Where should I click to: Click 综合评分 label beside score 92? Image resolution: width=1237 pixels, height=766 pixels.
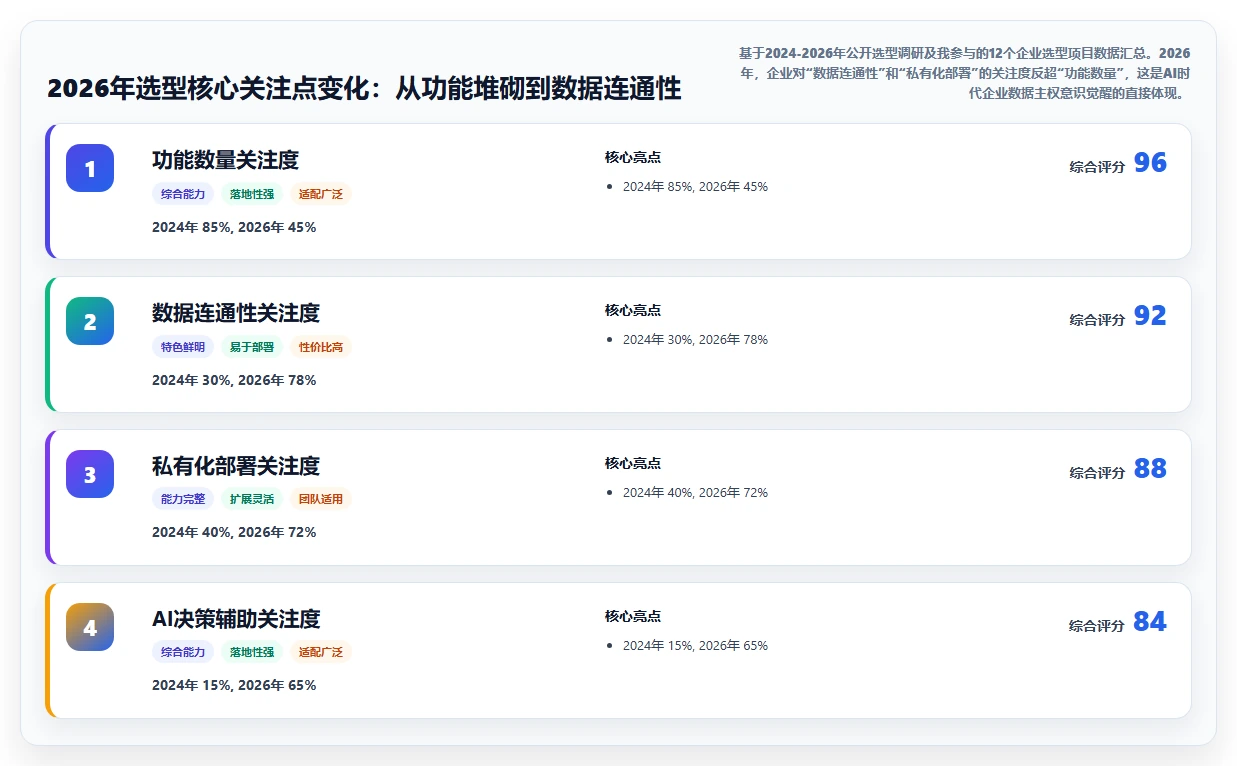click(x=1097, y=320)
